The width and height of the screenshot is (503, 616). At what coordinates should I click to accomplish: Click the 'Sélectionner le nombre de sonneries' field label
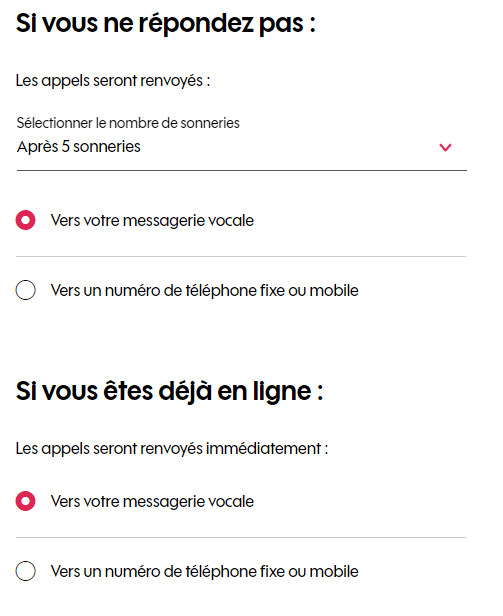128,123
